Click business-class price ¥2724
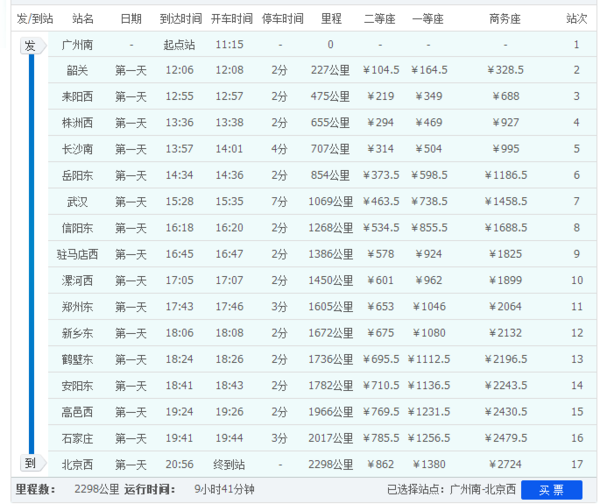 pyautogui.click(x=505, y=464)
